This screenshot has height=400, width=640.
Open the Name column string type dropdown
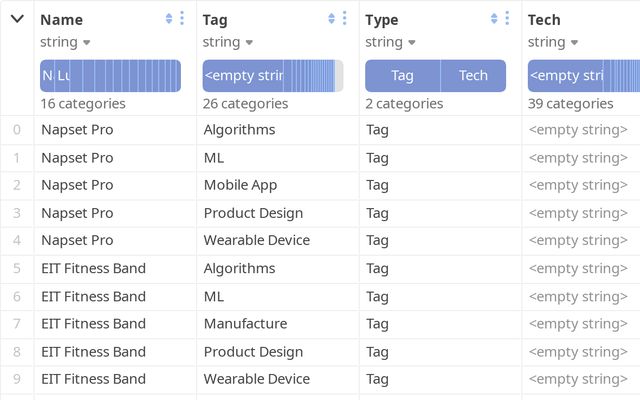[x=66, y=42]
